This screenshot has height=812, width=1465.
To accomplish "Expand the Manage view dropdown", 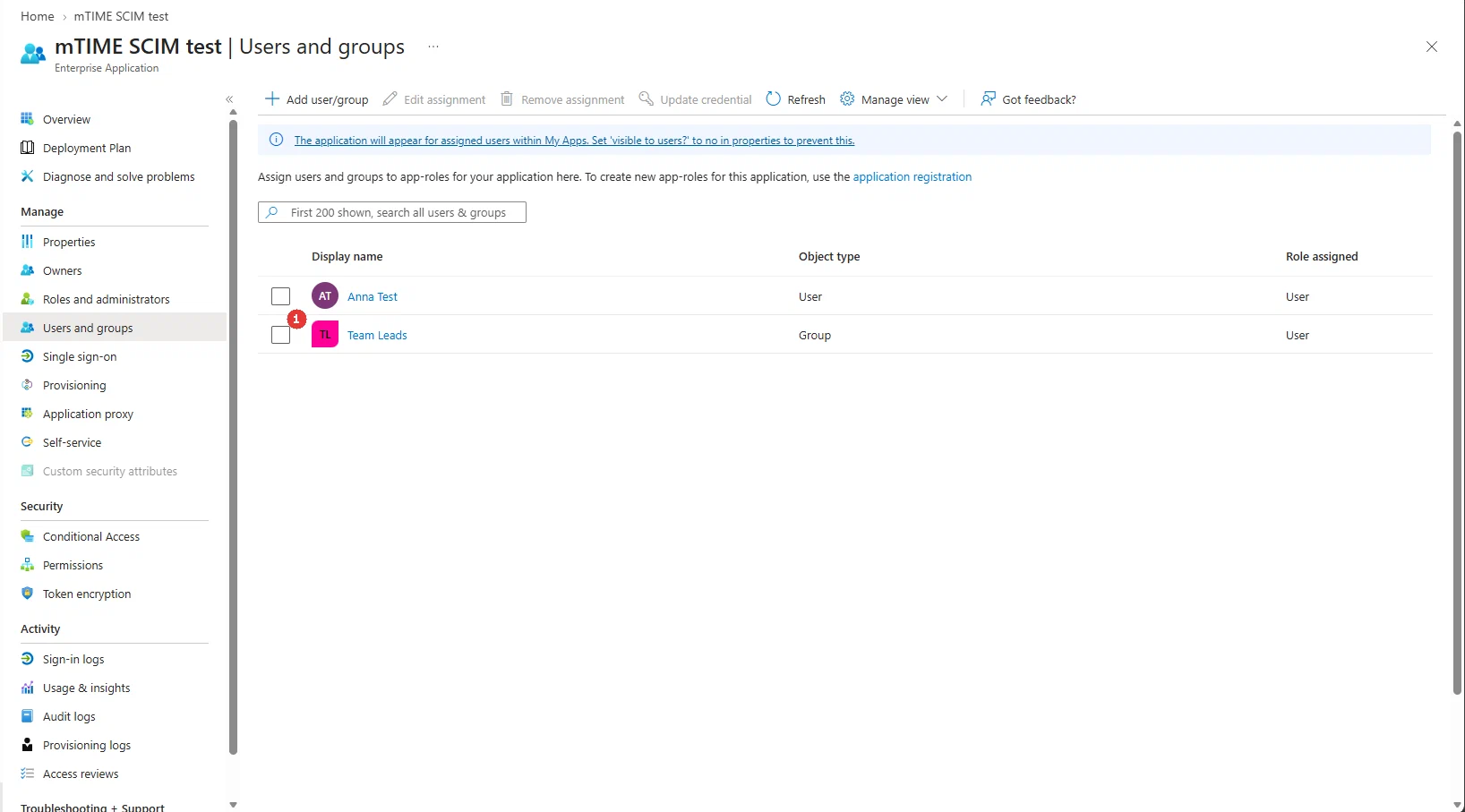I will tap(894, 99).
